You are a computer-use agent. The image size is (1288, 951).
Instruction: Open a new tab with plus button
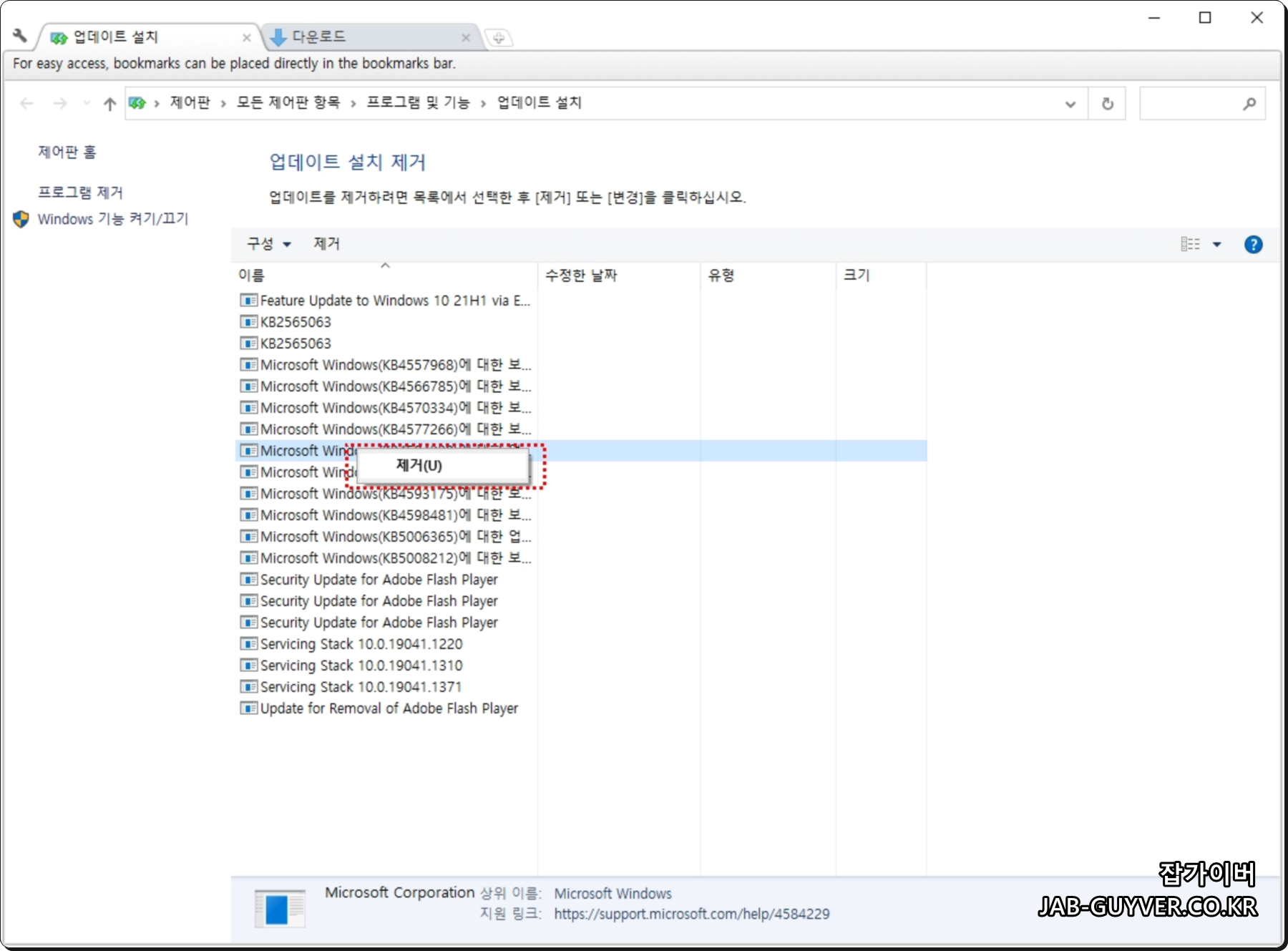(499, 38)
